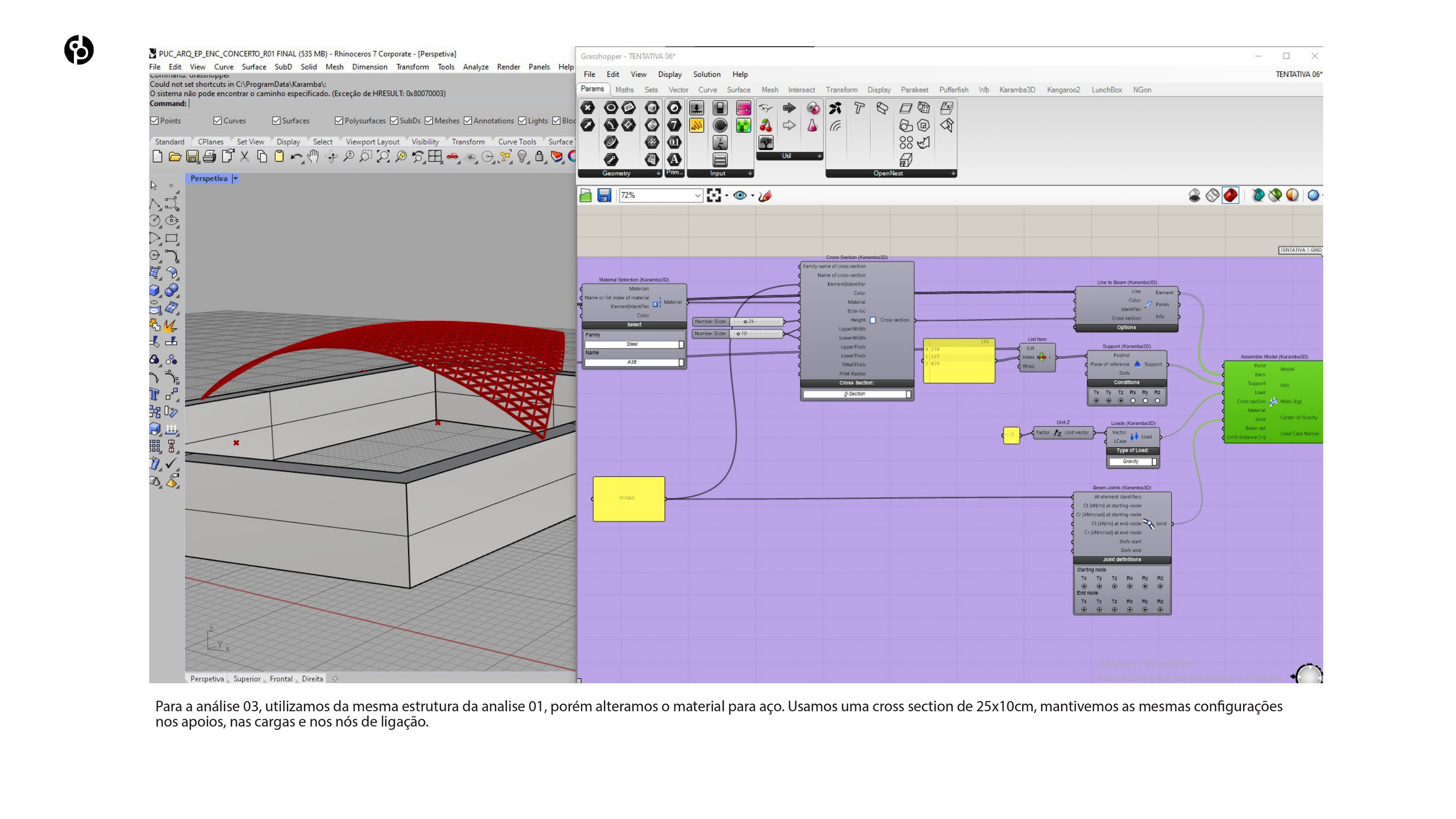Click the Rhino Print toolbar icon
Image resolution: width=1456 pixels, height=819 pixels.
tap(210, 157)
